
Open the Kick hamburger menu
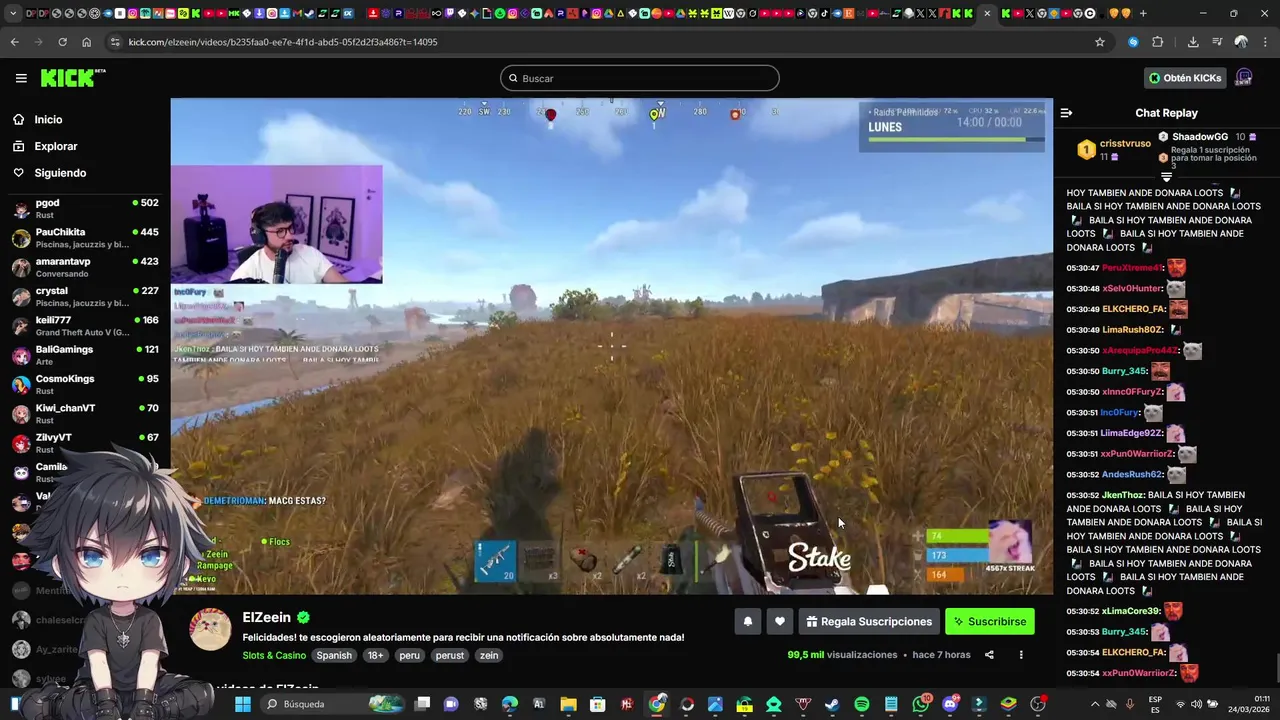coord(21,78)
